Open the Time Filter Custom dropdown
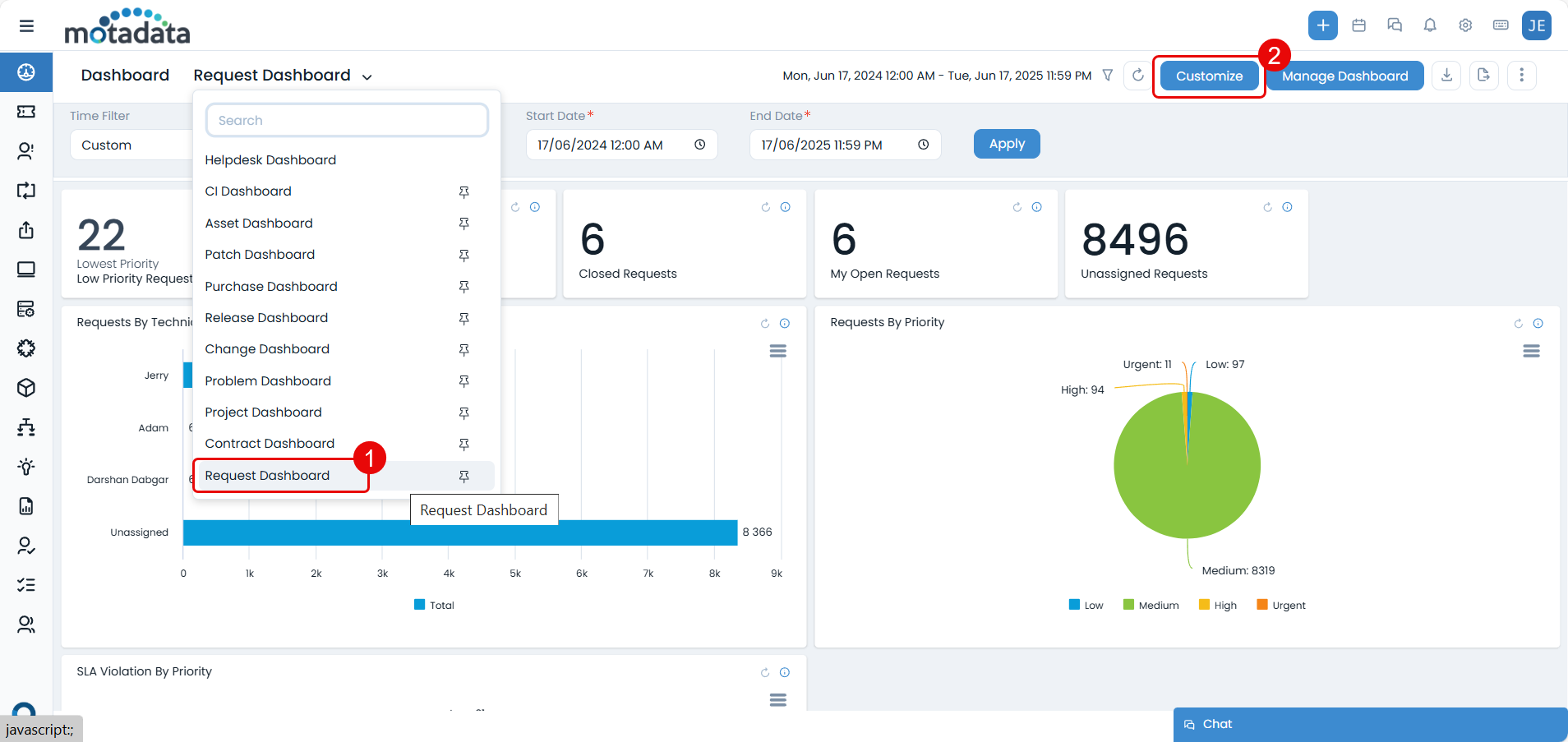 coord(131,145)
